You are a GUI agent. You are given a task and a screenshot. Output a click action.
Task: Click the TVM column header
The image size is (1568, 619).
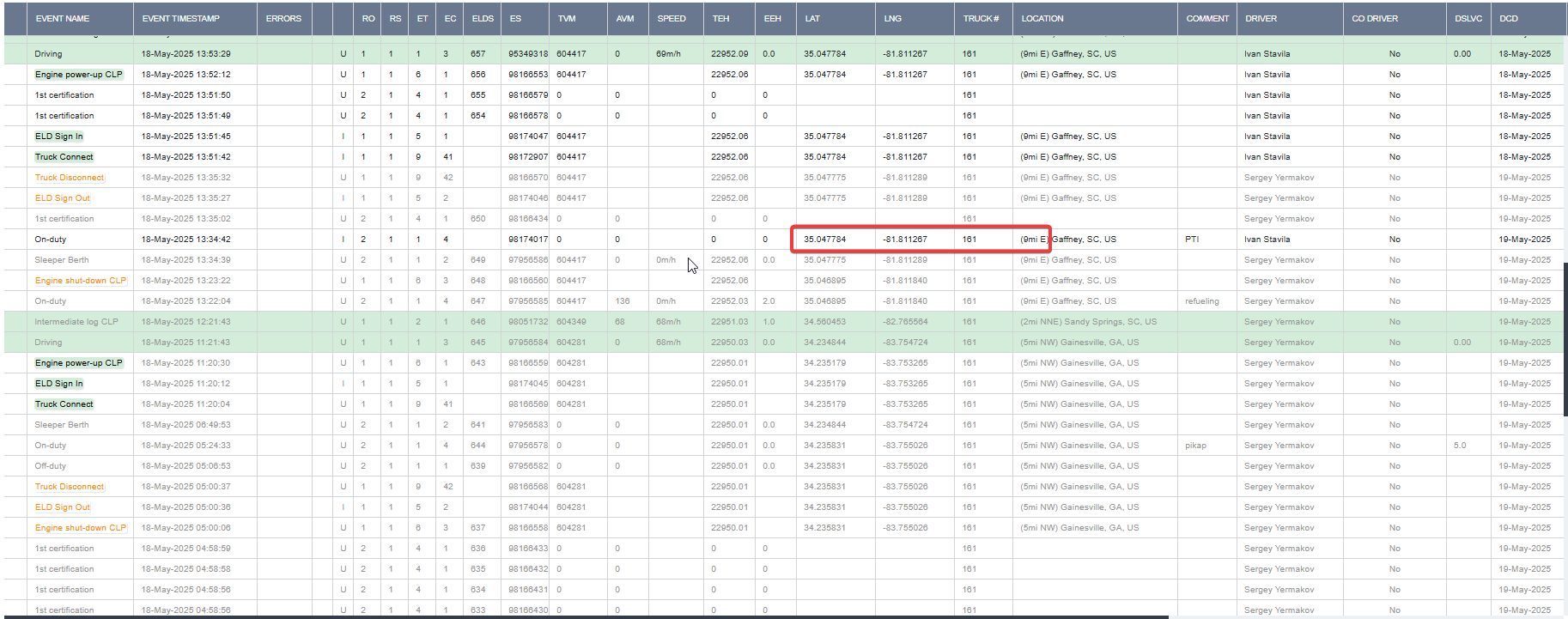(x=567, y=18)
